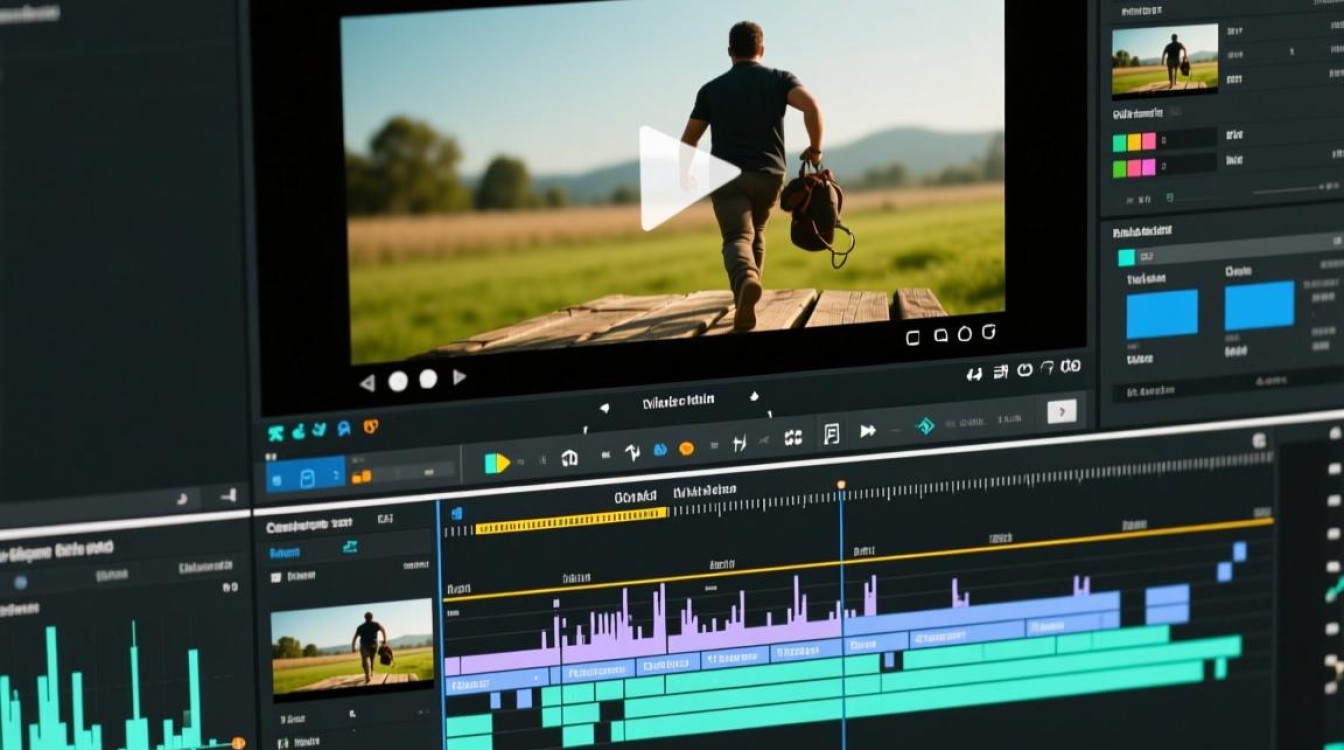Click the white circle next to the right-pointing triangle

[x=428, y=378]
